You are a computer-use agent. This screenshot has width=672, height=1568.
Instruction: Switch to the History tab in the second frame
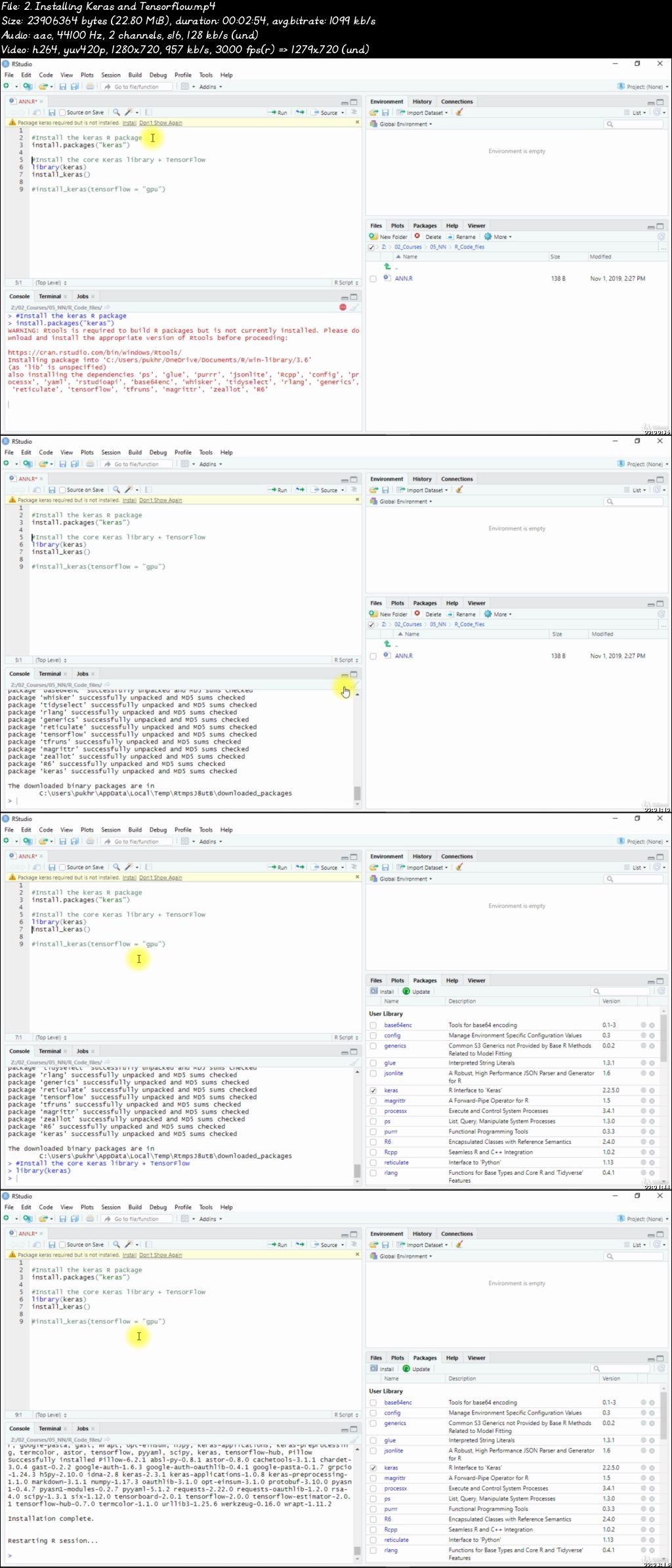(422, 478)
